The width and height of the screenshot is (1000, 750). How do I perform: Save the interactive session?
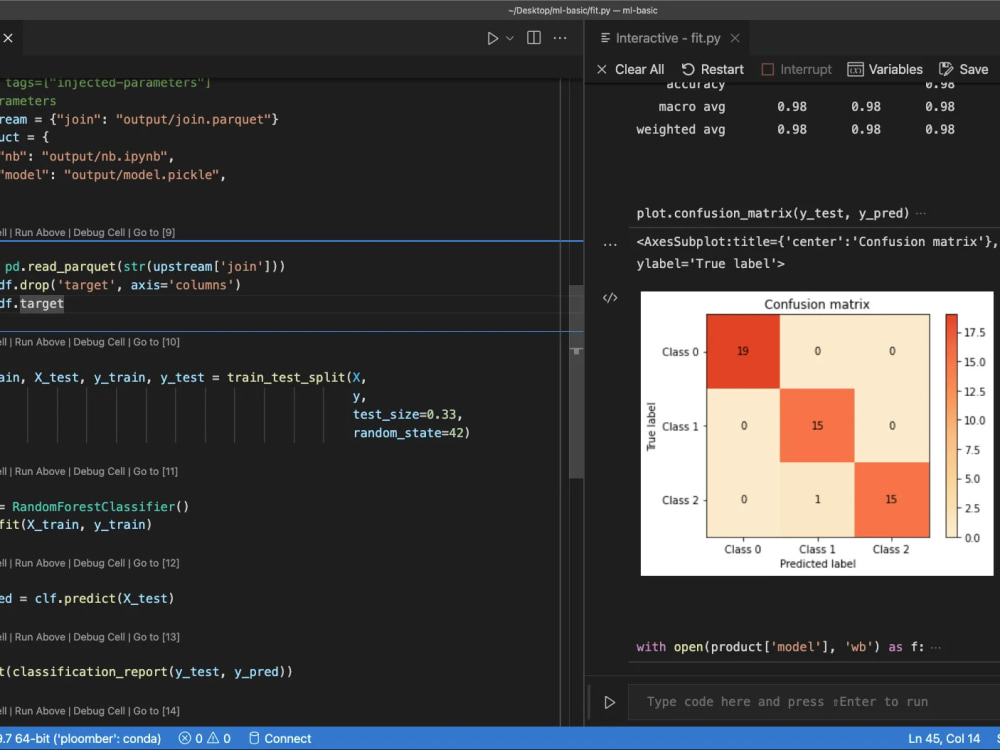click(964, 70)
